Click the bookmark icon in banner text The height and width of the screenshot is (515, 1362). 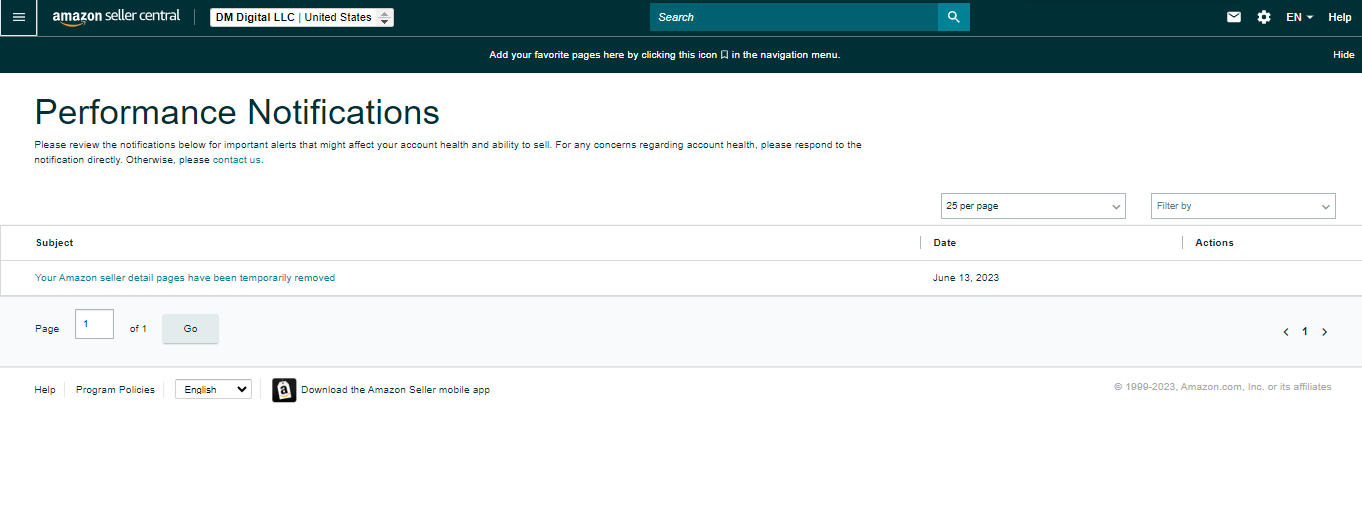click(724, 55)
